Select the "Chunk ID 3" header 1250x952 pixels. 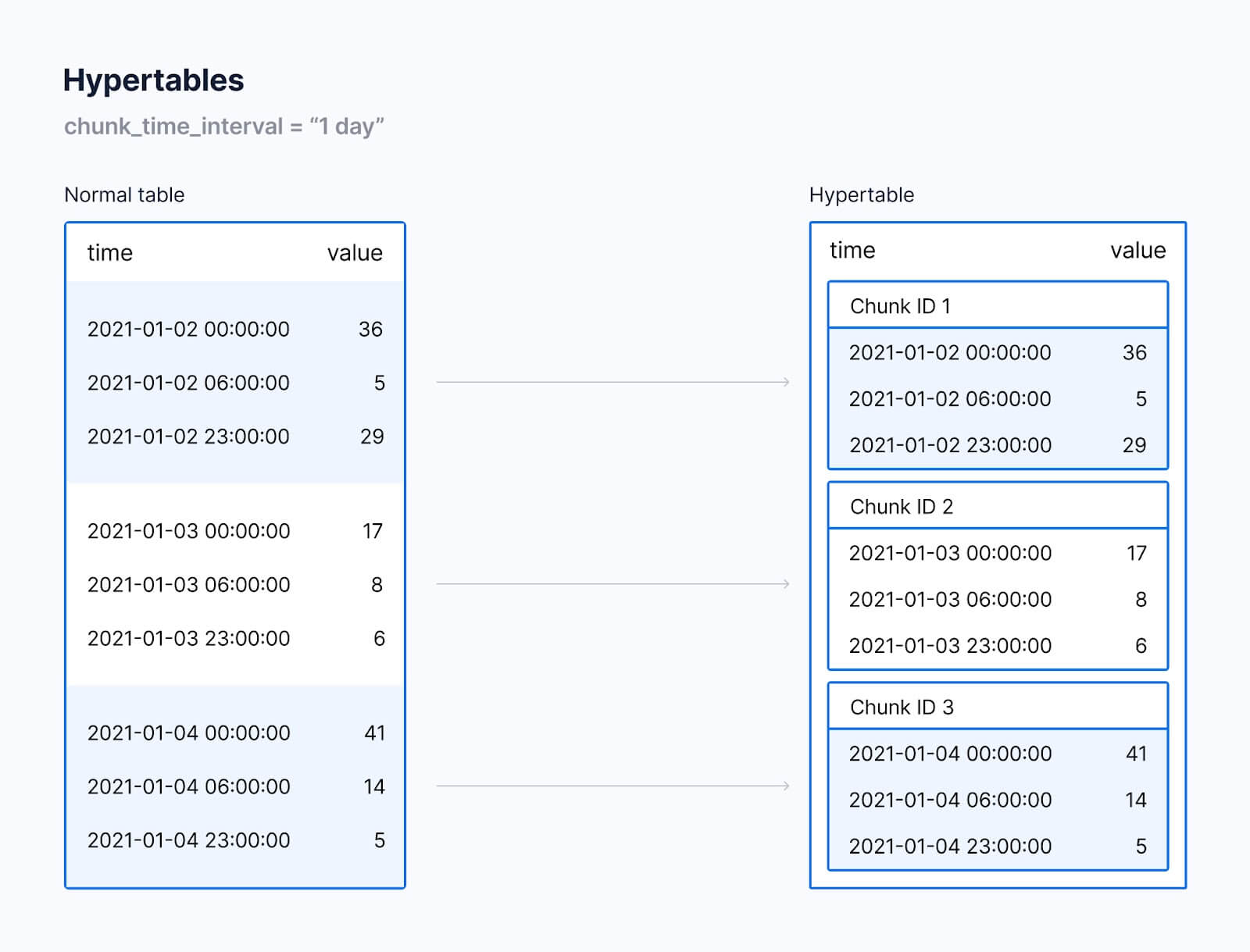click(902, 708)
